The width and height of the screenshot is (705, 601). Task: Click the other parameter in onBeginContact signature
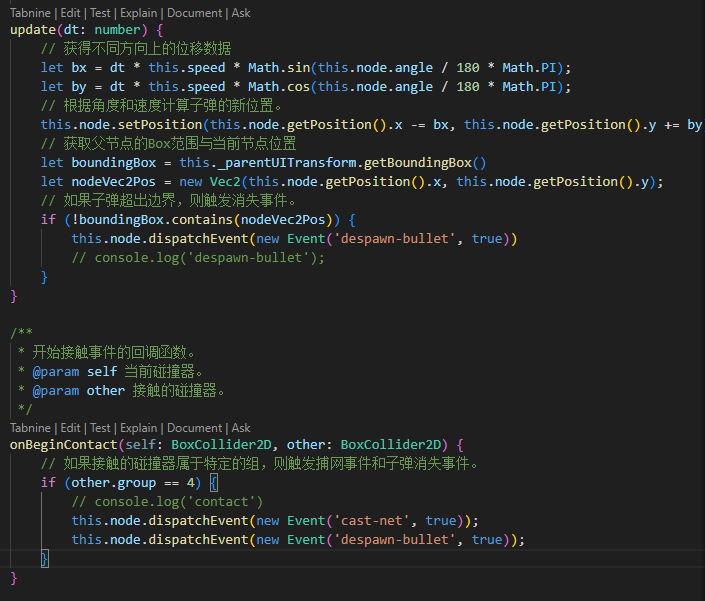pos(306,445)
